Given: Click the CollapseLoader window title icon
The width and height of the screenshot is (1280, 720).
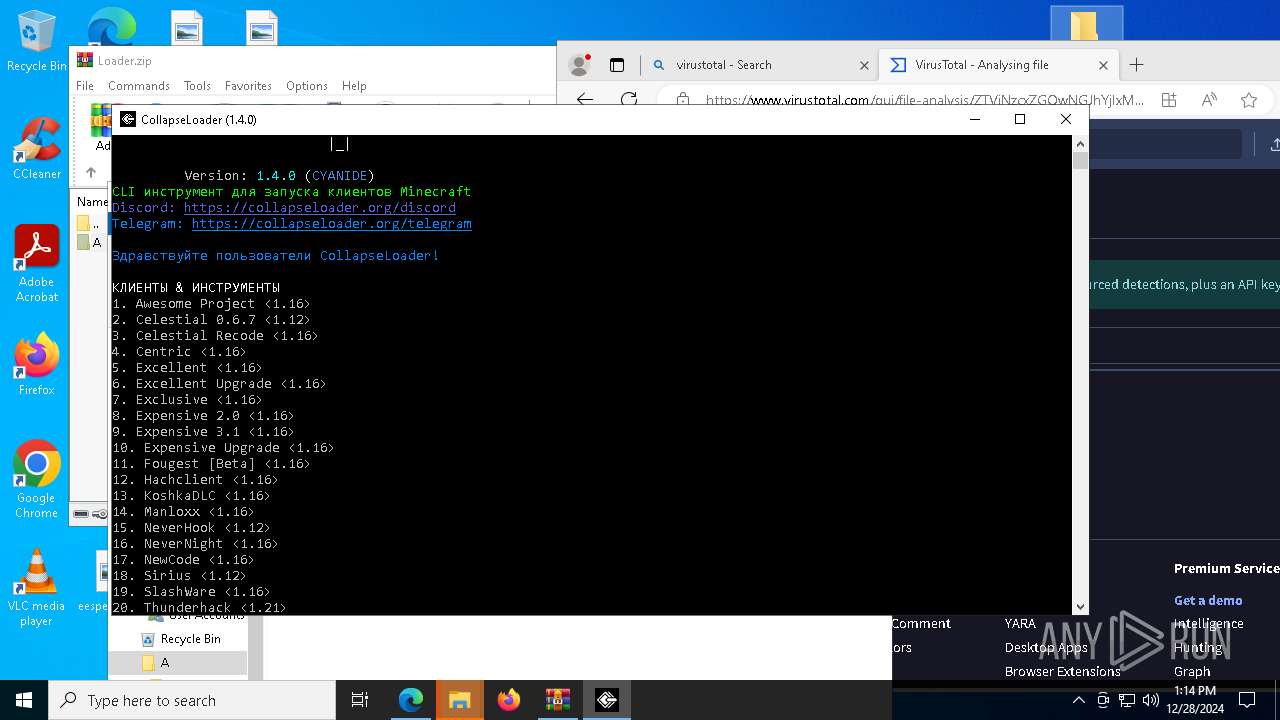Looking at the screenshot, I should 128,119.
